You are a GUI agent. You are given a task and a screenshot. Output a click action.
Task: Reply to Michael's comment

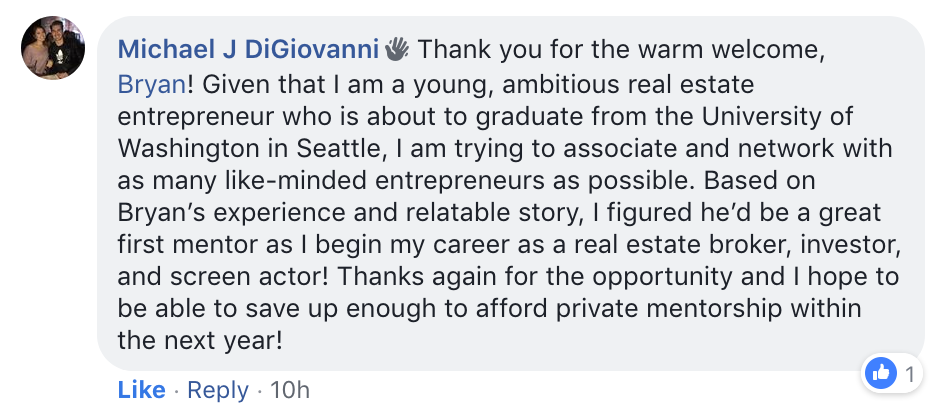(217, 390)
